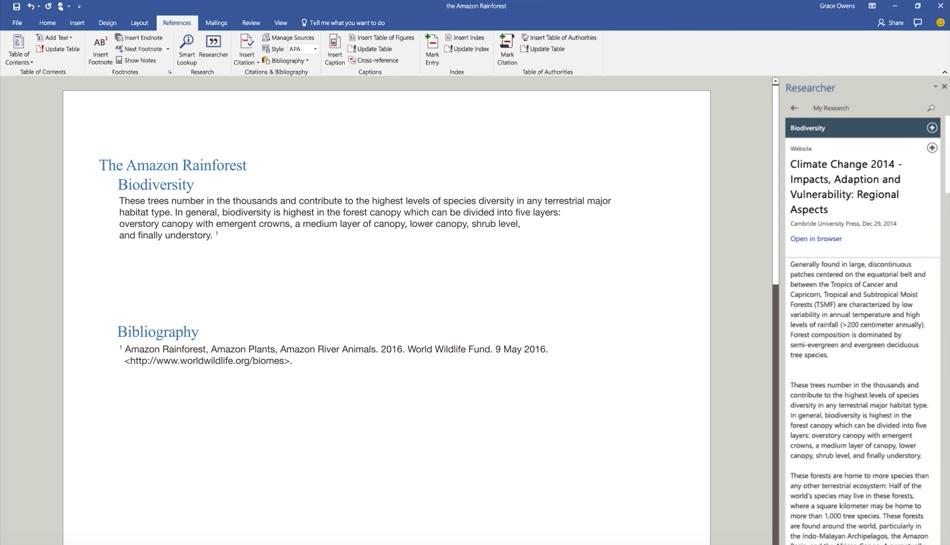Open the citation Style APA combo box
The width and height of the screenshot is (950, 545).
click(302, 49)
